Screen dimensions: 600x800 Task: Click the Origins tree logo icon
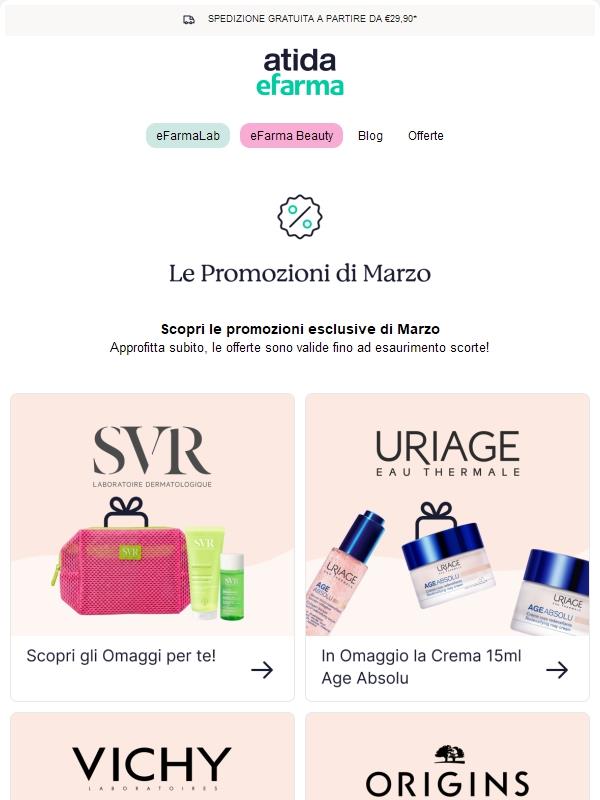(449, 754)
